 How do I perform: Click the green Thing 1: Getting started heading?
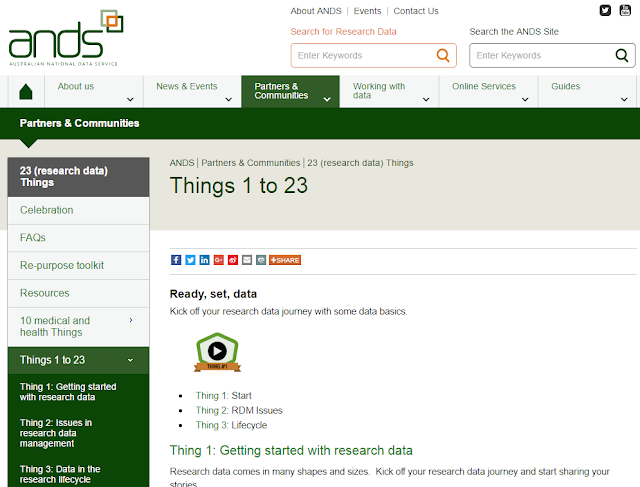291,450
